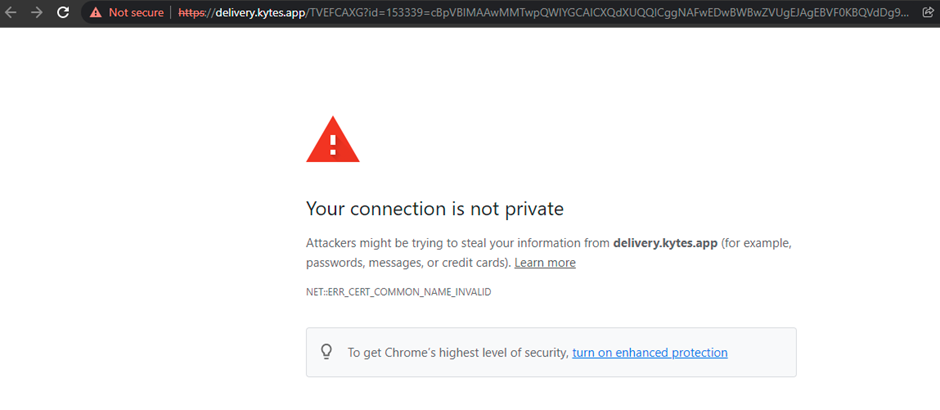
Task: Open the share icon in the address bar
Action: pos(927,13)
